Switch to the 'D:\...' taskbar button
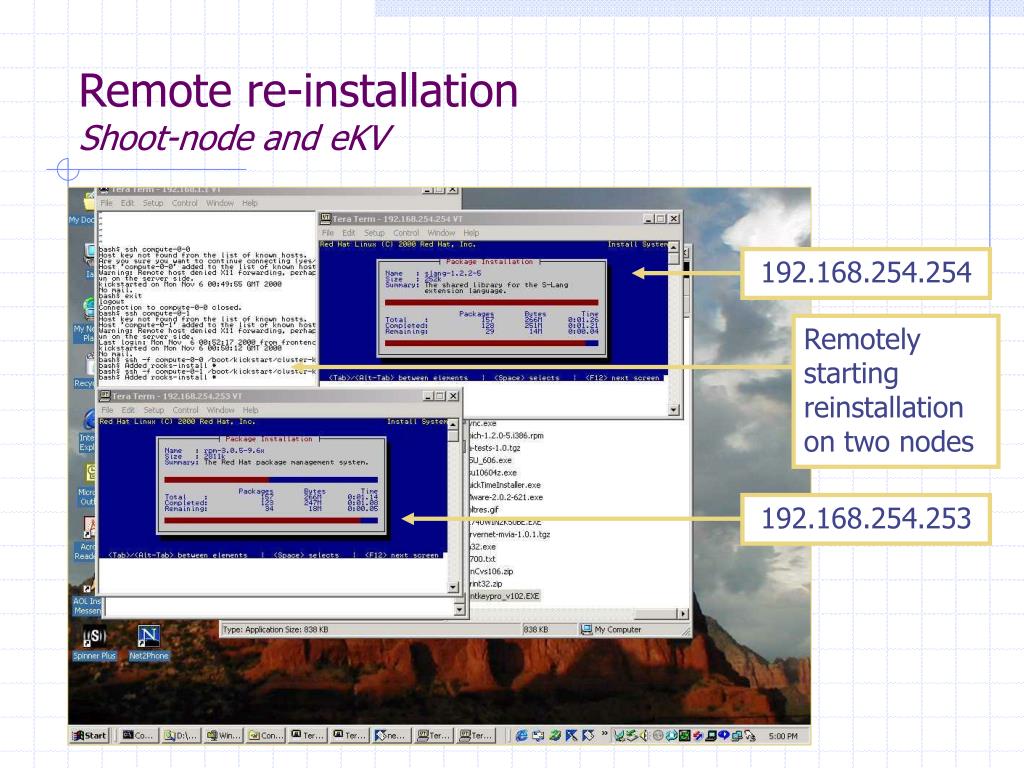Screen dimensions: 1024x768 point(180,735)
